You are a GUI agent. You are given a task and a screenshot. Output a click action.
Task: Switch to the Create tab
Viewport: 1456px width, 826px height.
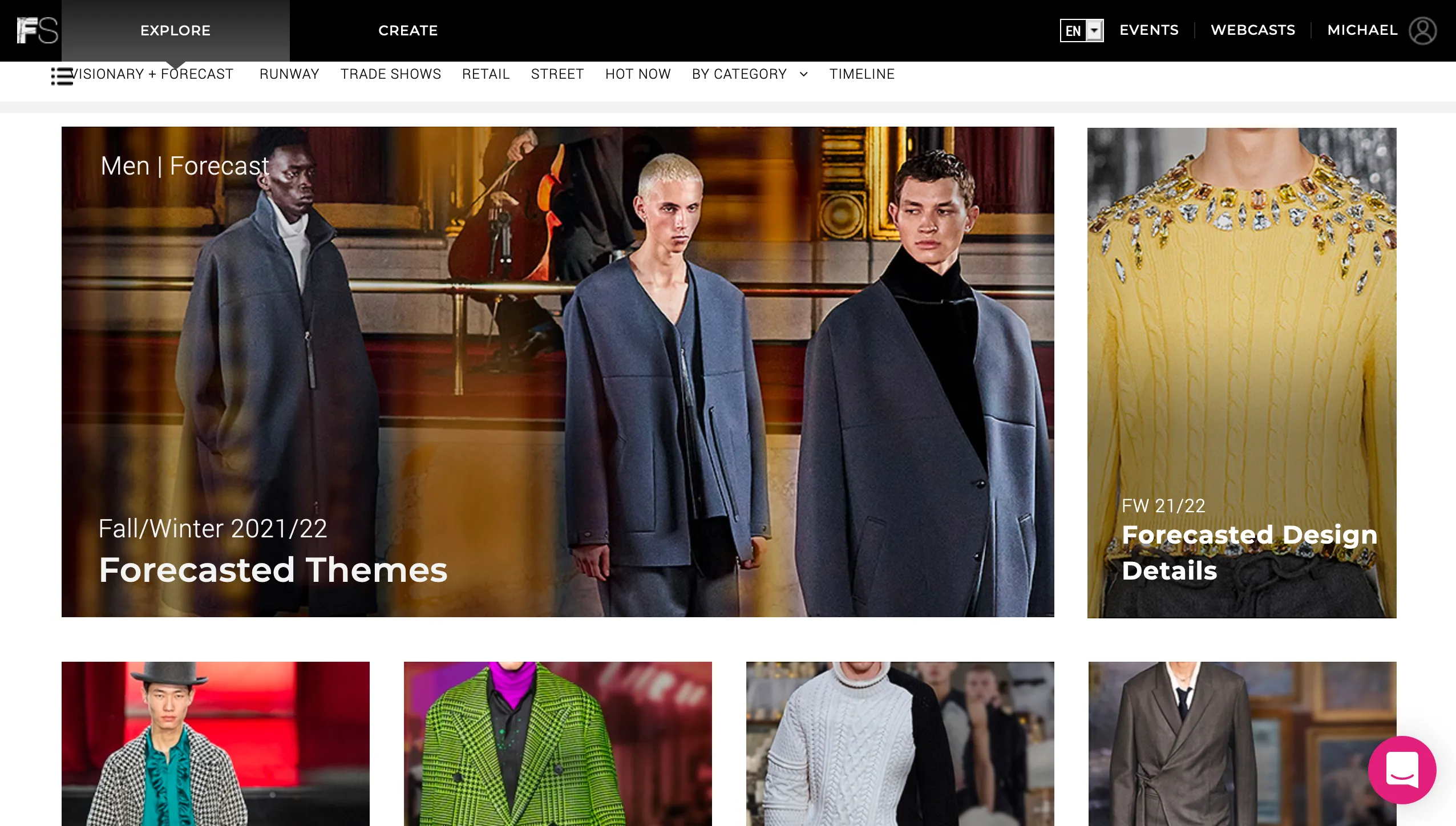click(x=408, y=30)
